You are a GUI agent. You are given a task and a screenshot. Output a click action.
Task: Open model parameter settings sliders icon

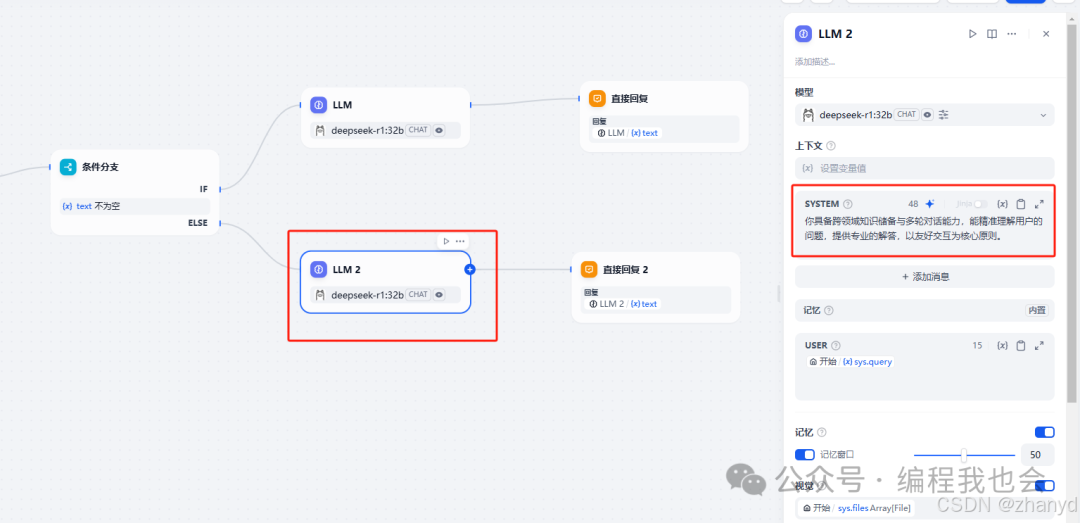coord(943,115)
